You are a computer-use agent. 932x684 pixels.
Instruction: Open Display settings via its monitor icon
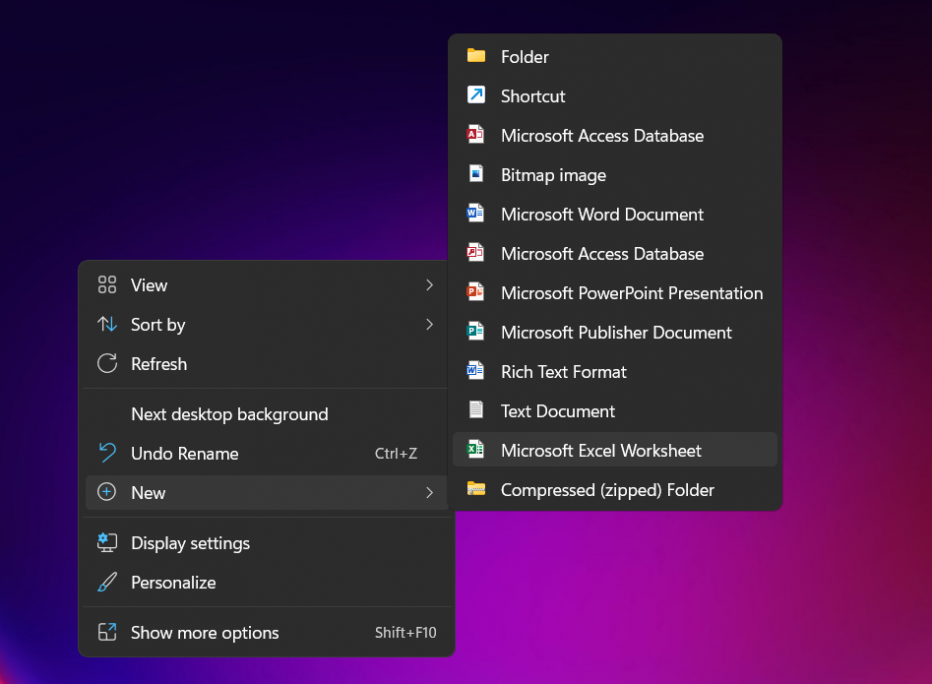point(107,543)
